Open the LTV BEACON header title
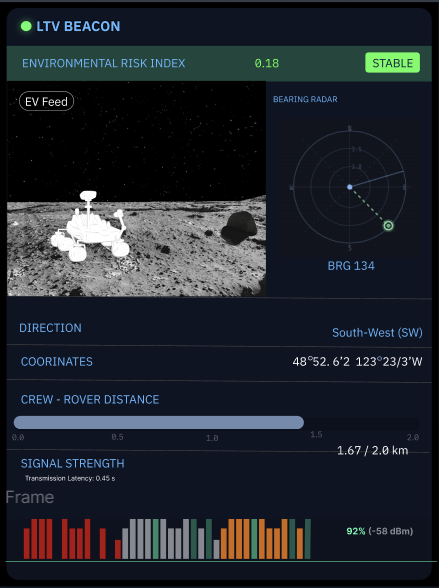 (78, 26)
